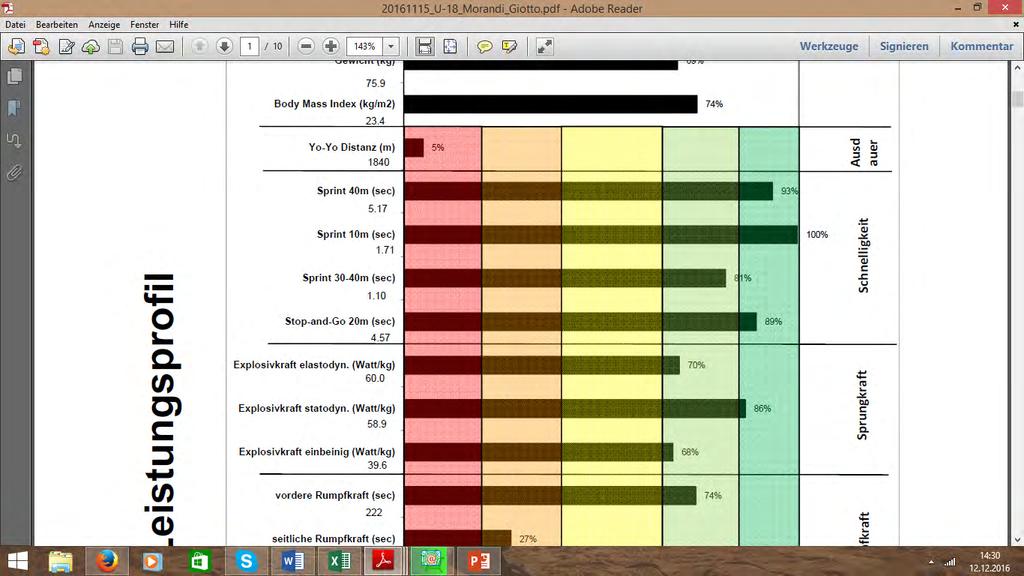
Task: Go to the previous page with the up arrow
Action: coord(200,46)
